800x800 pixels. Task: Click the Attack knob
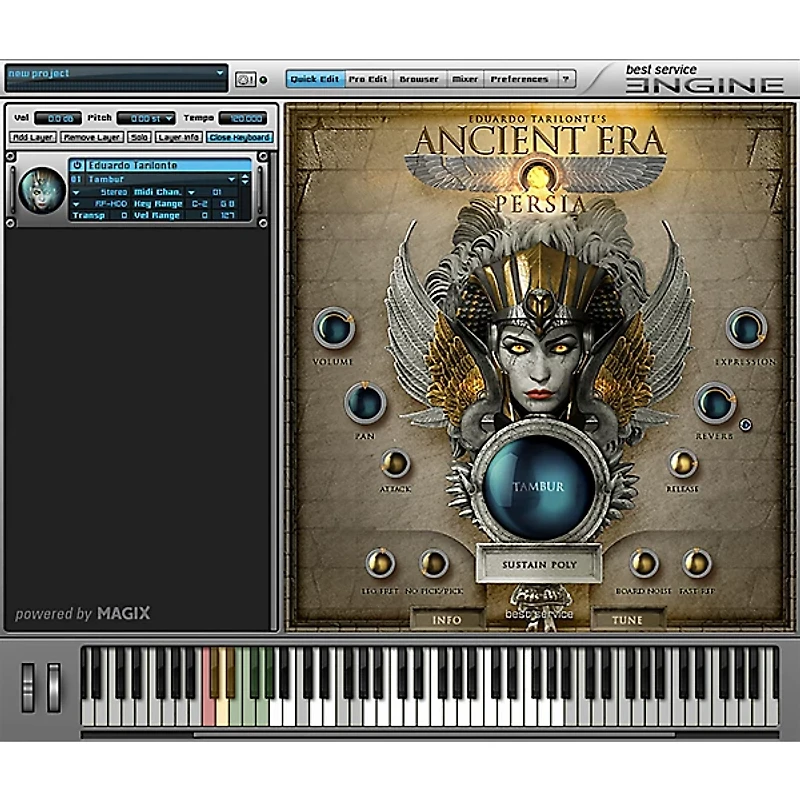395,463
